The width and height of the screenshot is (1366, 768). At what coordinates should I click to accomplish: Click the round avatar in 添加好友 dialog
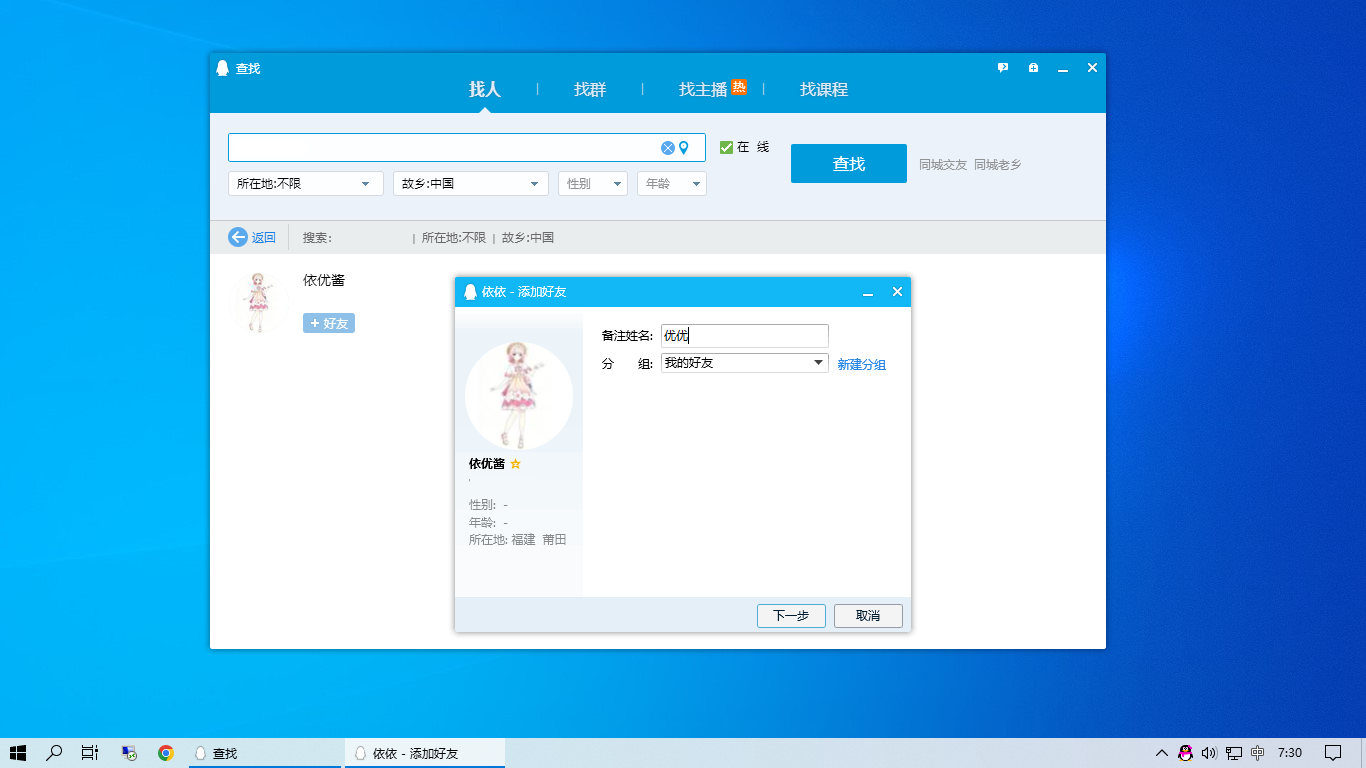pos(519,396)
